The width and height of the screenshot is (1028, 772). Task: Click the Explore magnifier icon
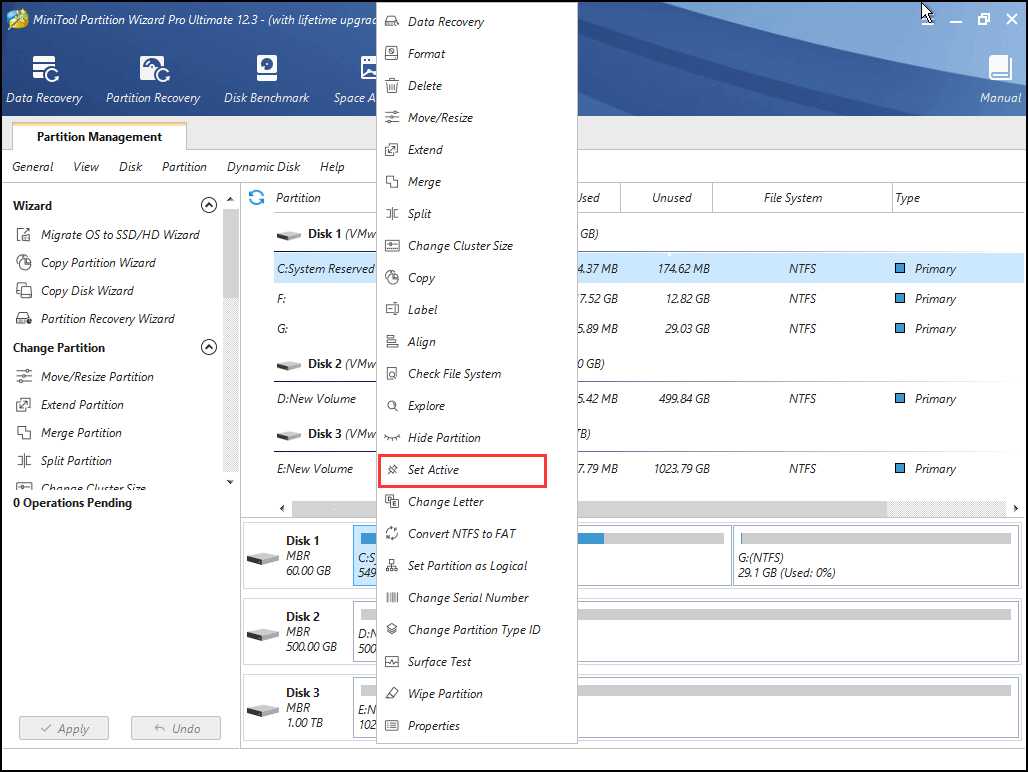click(x=391, y=406)
